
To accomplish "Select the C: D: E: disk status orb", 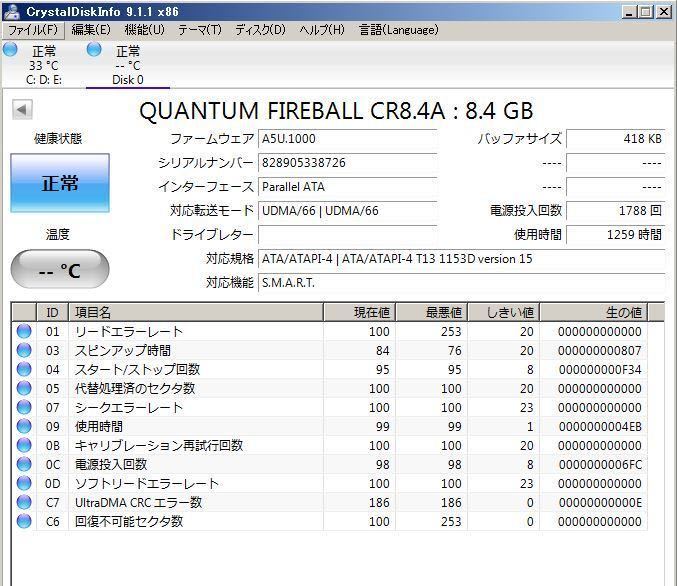I will pos(10,50).
